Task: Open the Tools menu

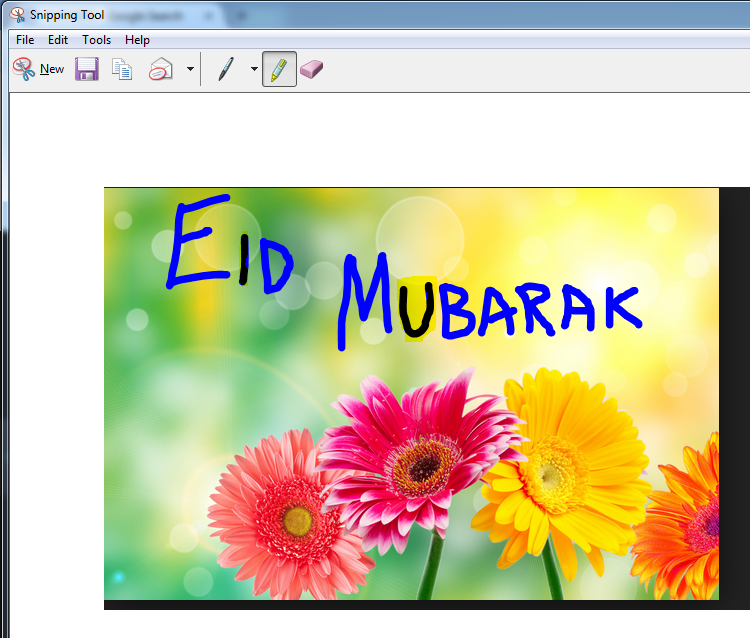Action: point(97,40)
